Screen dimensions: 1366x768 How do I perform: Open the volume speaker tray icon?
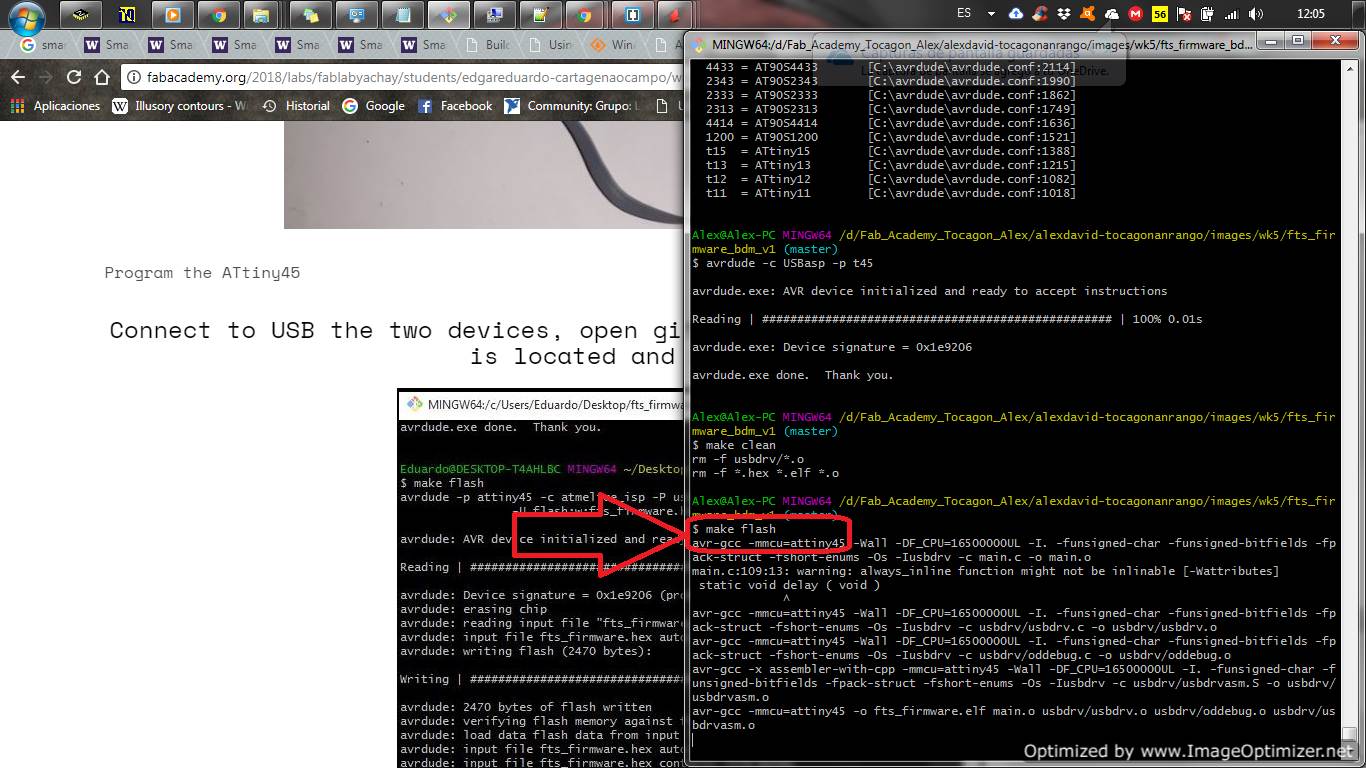[x=1256, y=14]
